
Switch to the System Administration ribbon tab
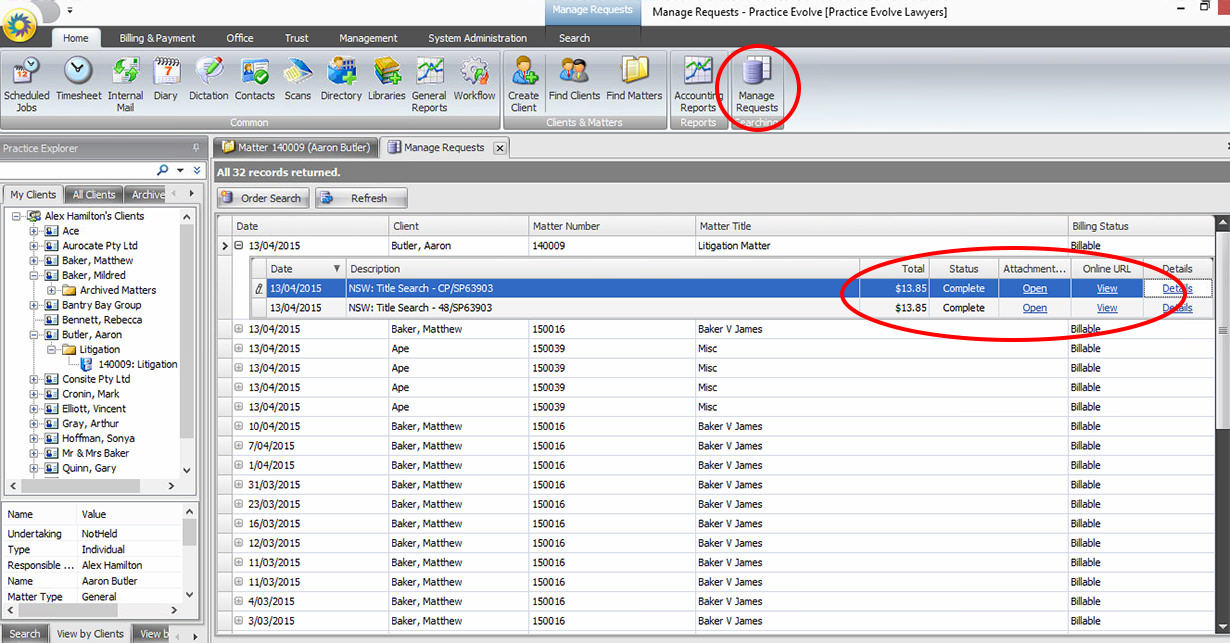[477, 38]
